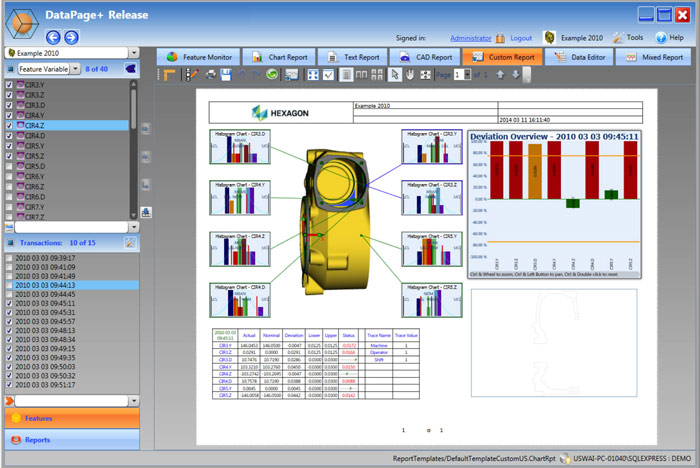The image size is (700, 468).
Task: Open the Tools menu
Action: click(628, 38)
